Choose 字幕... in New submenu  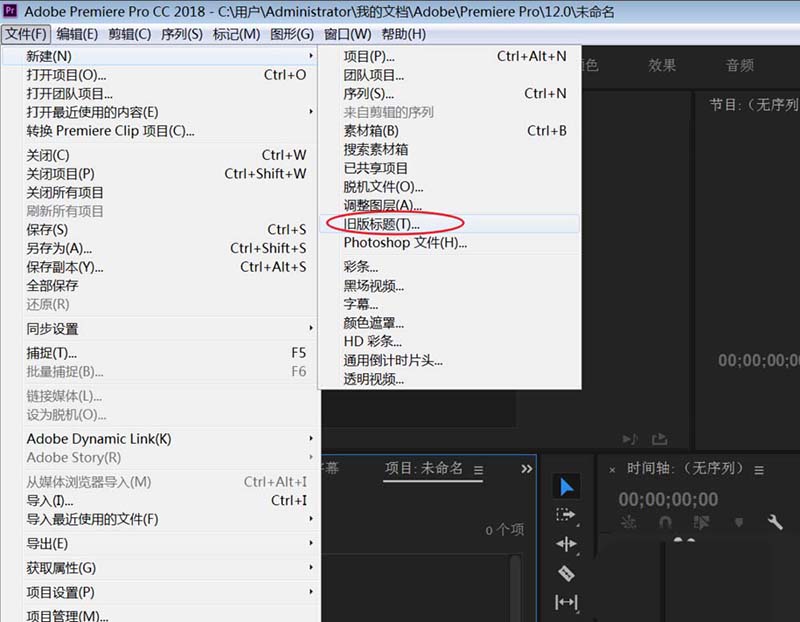point(449,304)
